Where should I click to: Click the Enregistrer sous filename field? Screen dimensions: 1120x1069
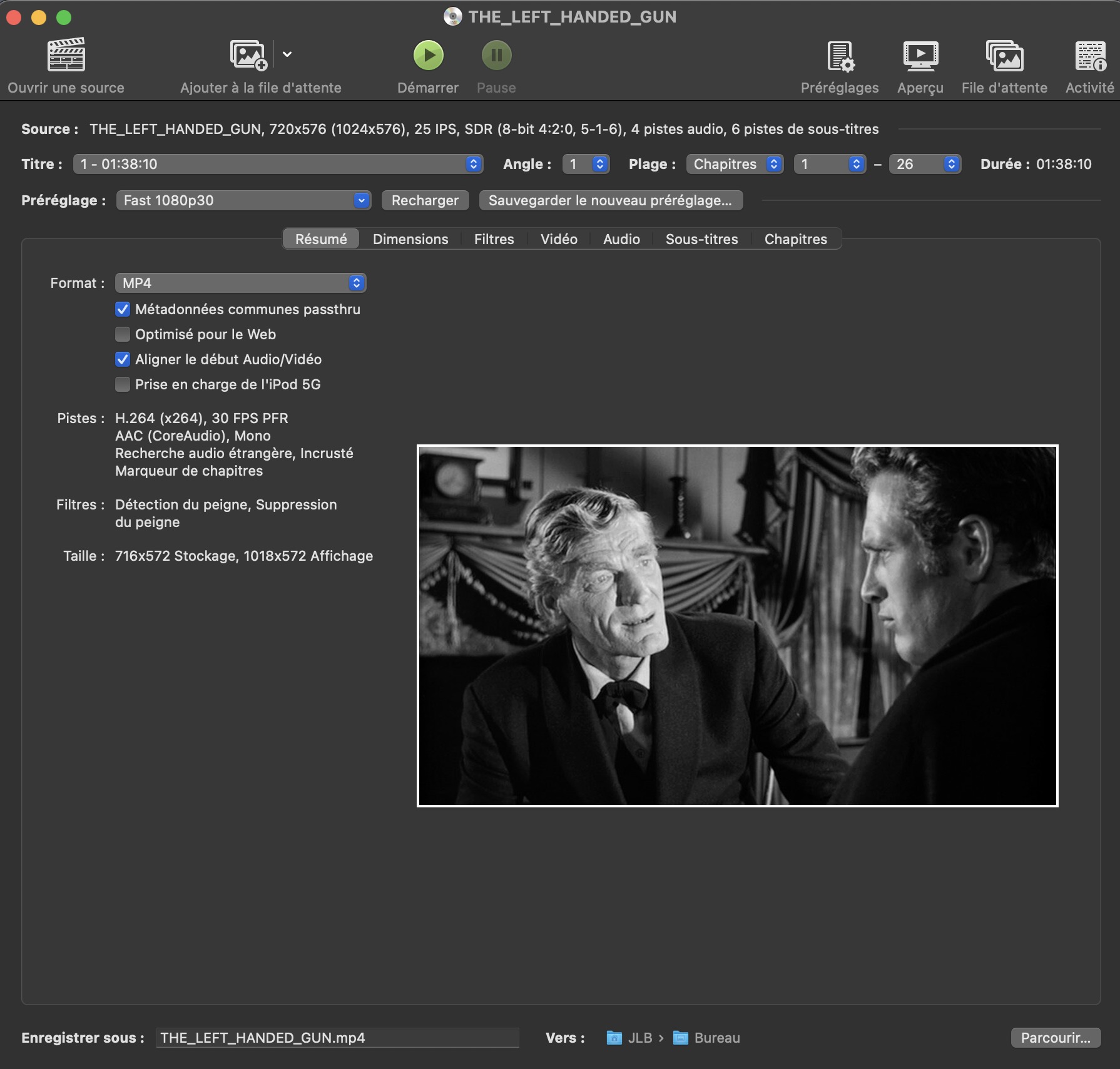337,1038
